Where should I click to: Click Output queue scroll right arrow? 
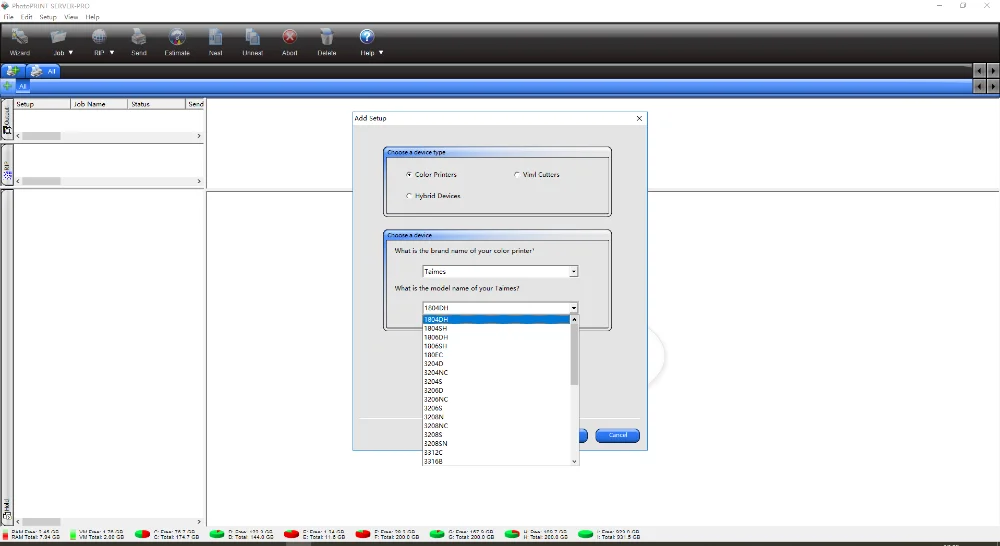pyautogui.click(x=199, y=136)
